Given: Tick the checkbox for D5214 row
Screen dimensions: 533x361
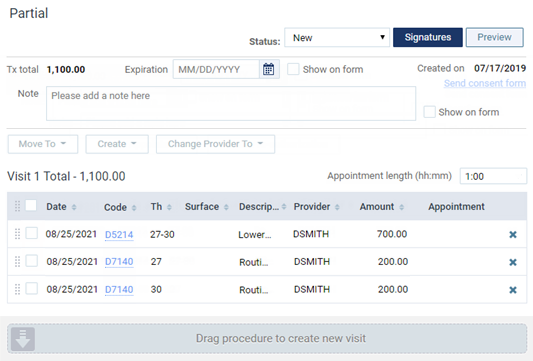Looking at the screenshot, I should click(32, 233).
